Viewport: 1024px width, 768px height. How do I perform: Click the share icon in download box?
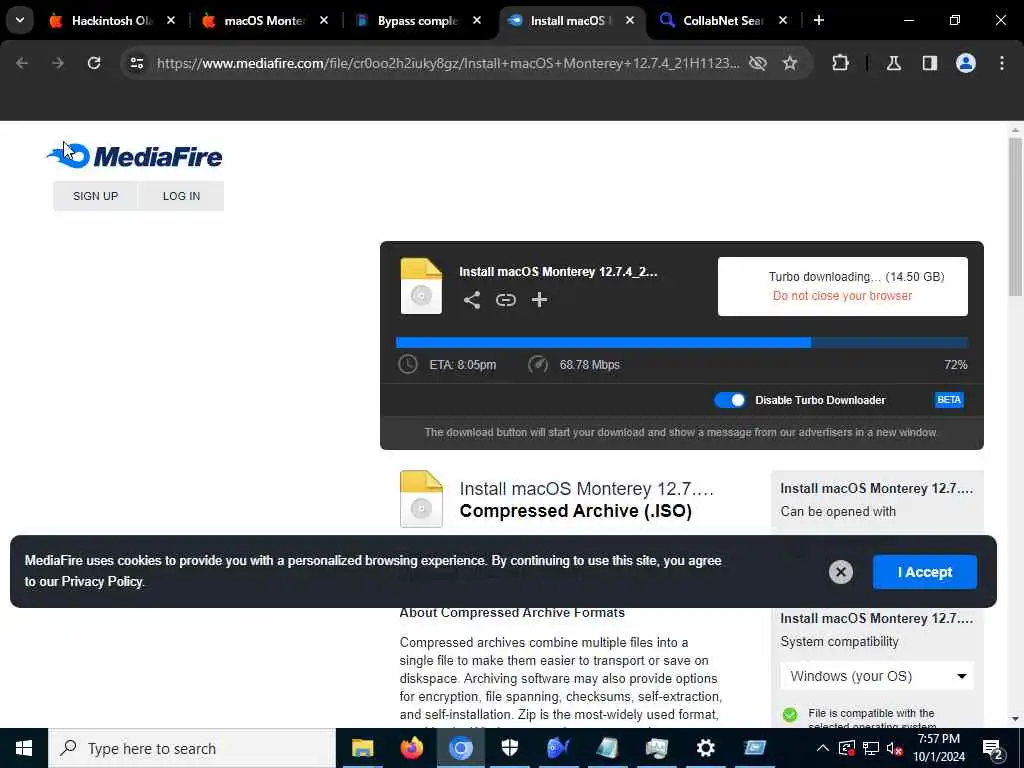pyautogui.click(x=472, y=300)
